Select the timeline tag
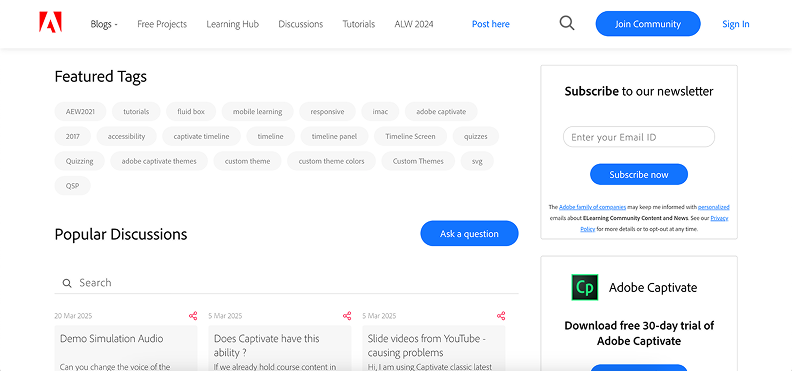Screen dimensions: 792x371 270,136
